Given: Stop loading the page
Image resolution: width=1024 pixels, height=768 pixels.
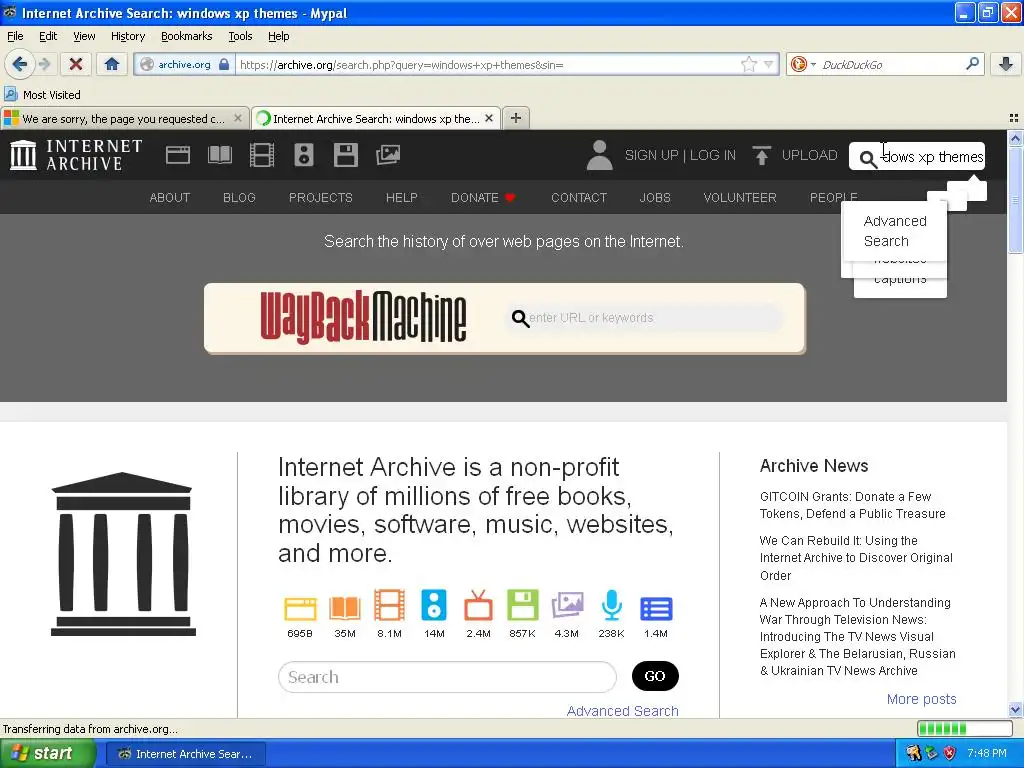Looking at the screenshot, I should 76,64.
